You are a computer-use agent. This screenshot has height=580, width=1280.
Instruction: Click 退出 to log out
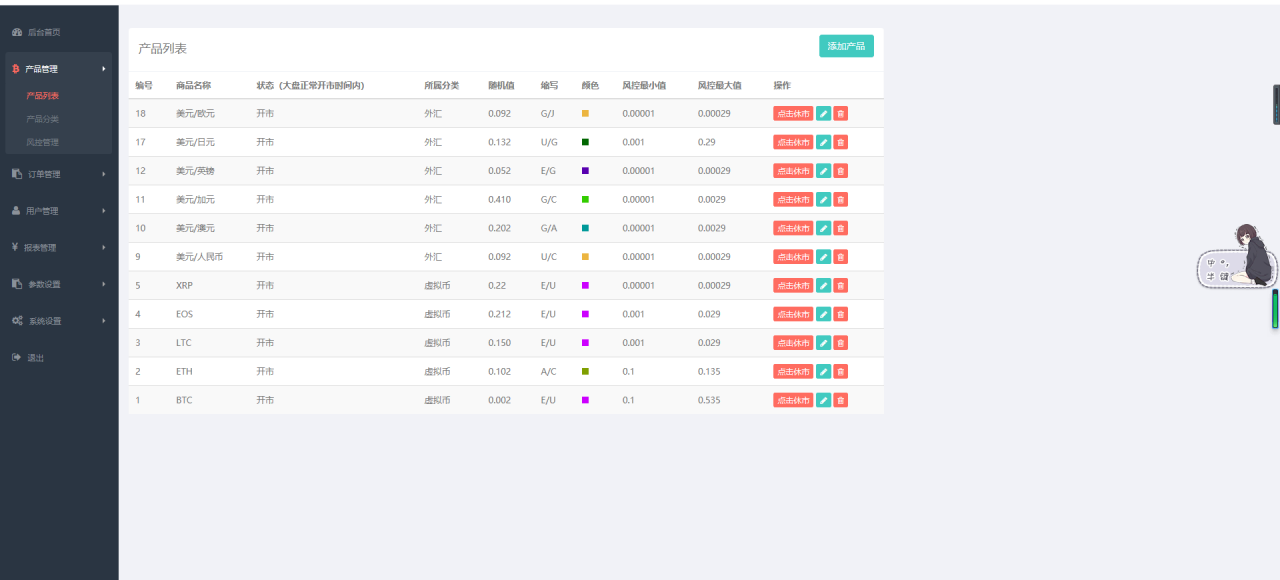pos(36,358)
